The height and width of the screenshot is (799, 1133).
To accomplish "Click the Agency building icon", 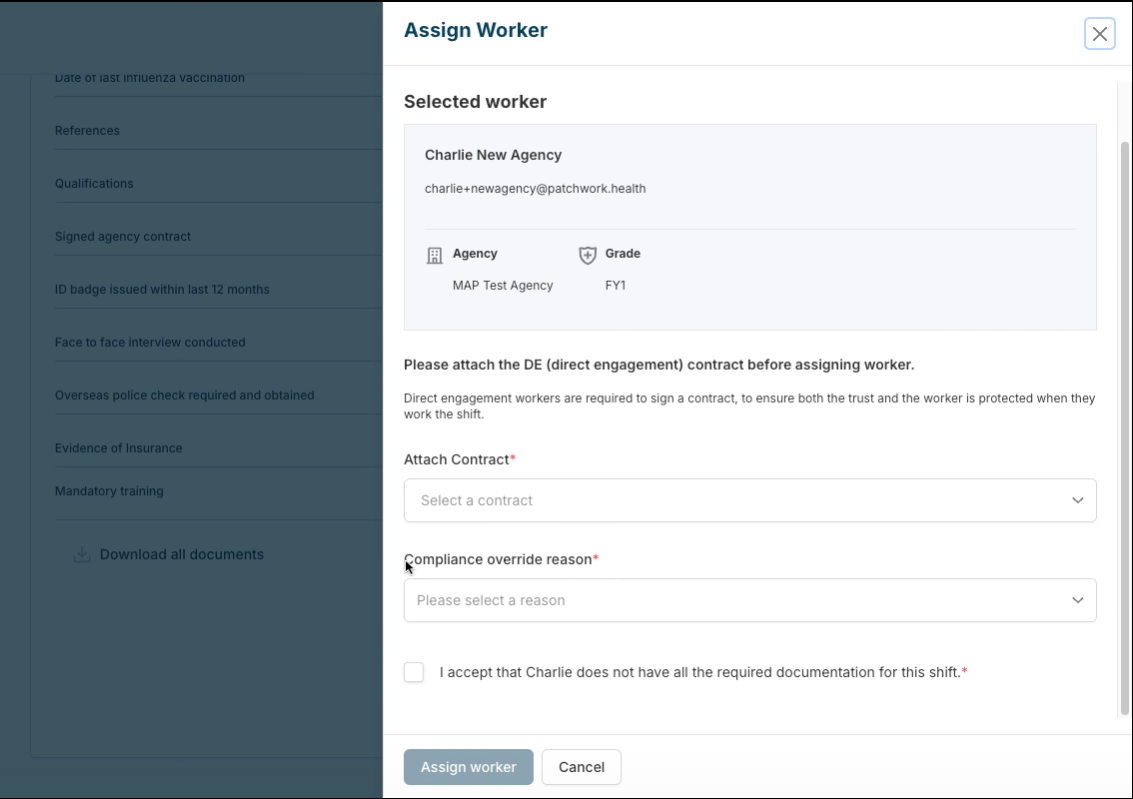I will click(434, 255).
